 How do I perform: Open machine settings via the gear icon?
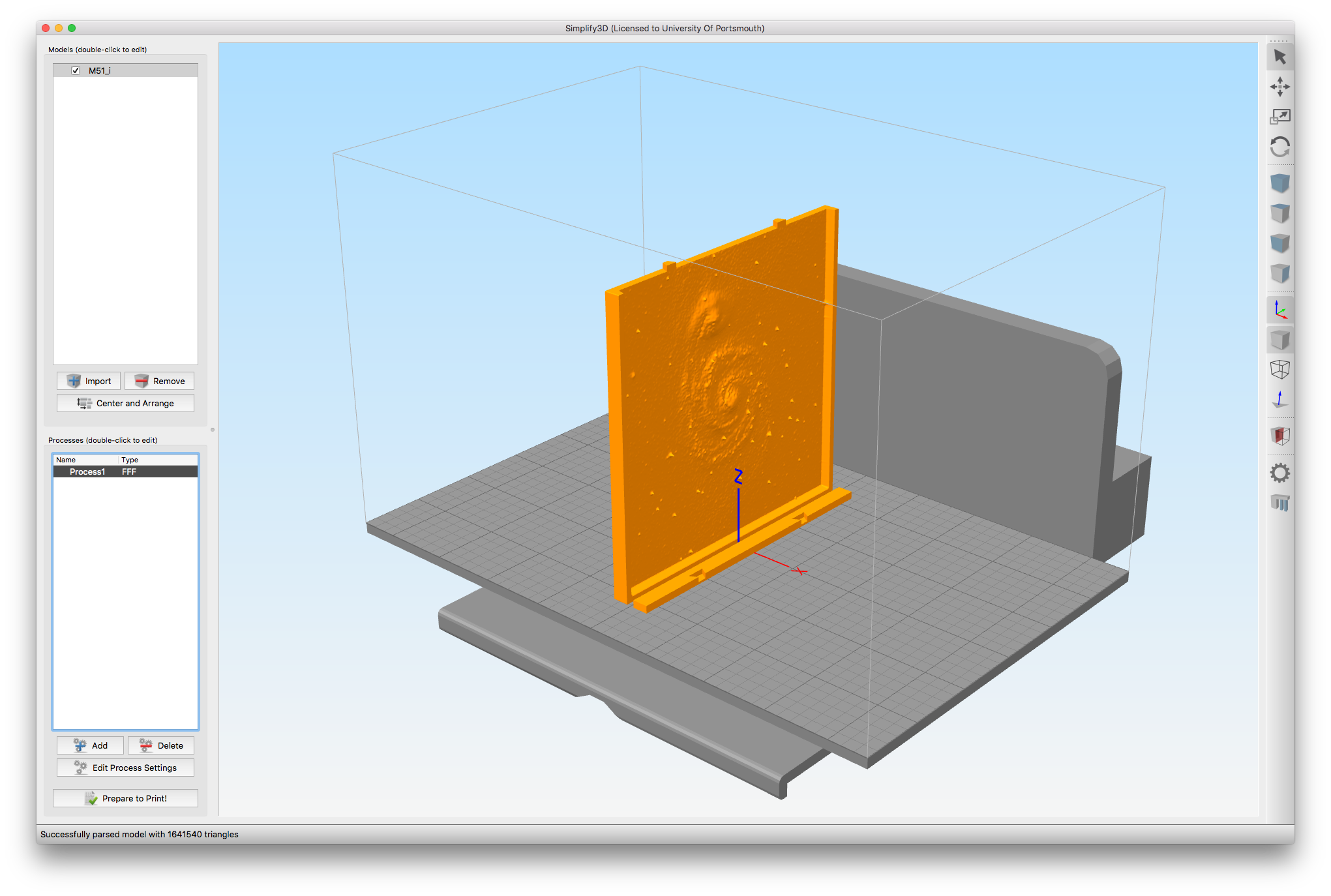click(1280, 473)
